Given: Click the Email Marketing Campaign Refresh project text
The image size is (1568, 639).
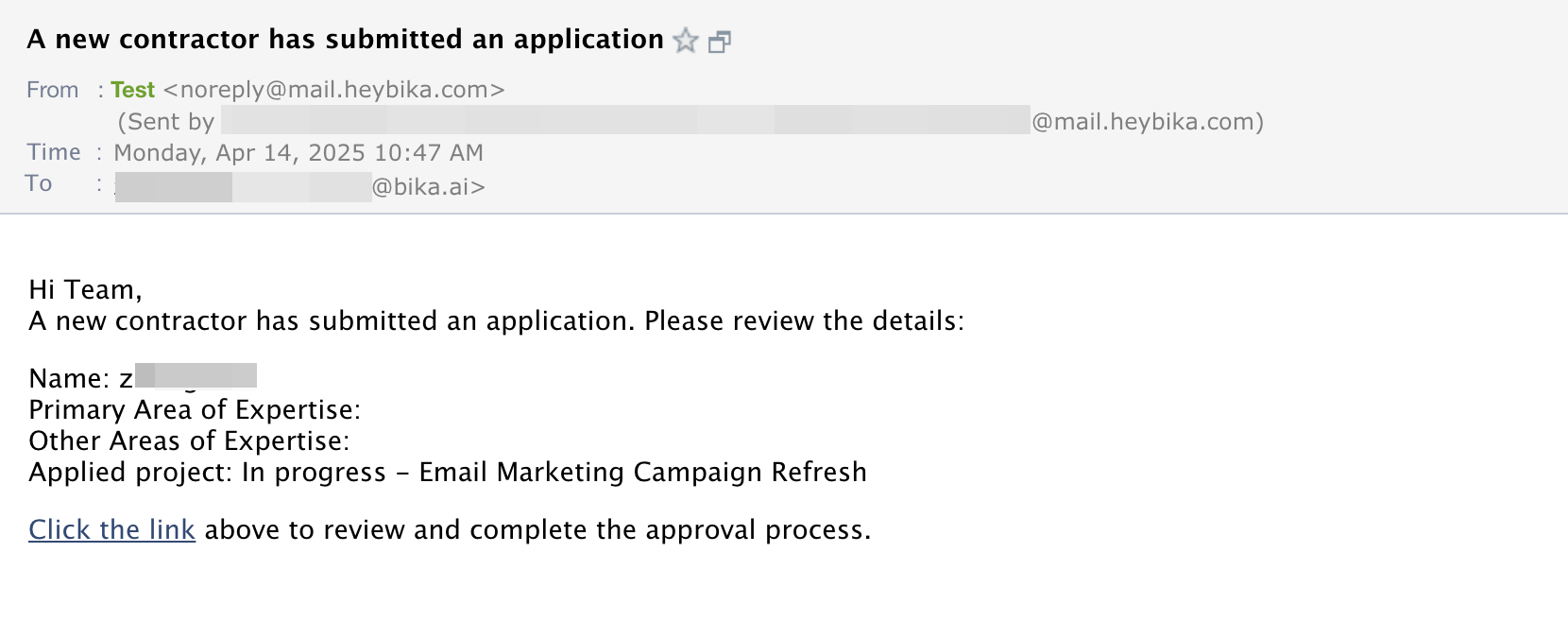Looking at the screenshot, I should coord(642,472).
